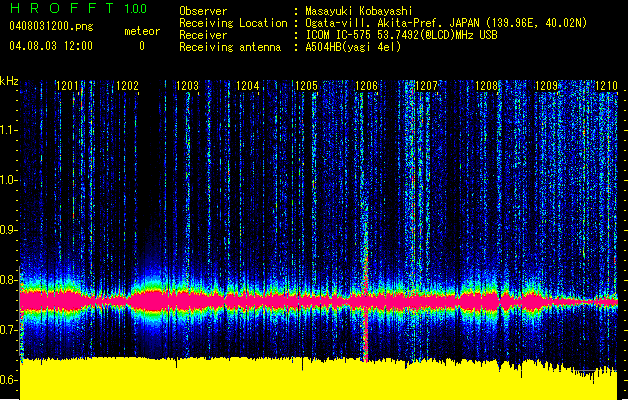Click the 1.0 kHz frequency axis label
The image size is (629, 400).
pos(9,180)
